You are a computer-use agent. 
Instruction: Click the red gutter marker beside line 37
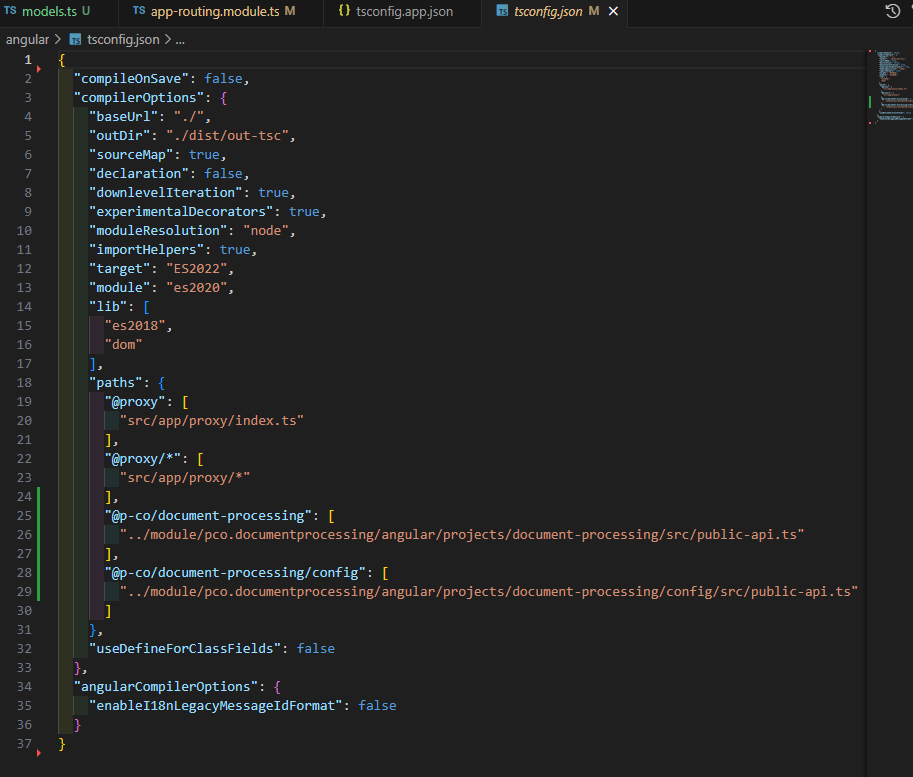click(x=39, y=752)
